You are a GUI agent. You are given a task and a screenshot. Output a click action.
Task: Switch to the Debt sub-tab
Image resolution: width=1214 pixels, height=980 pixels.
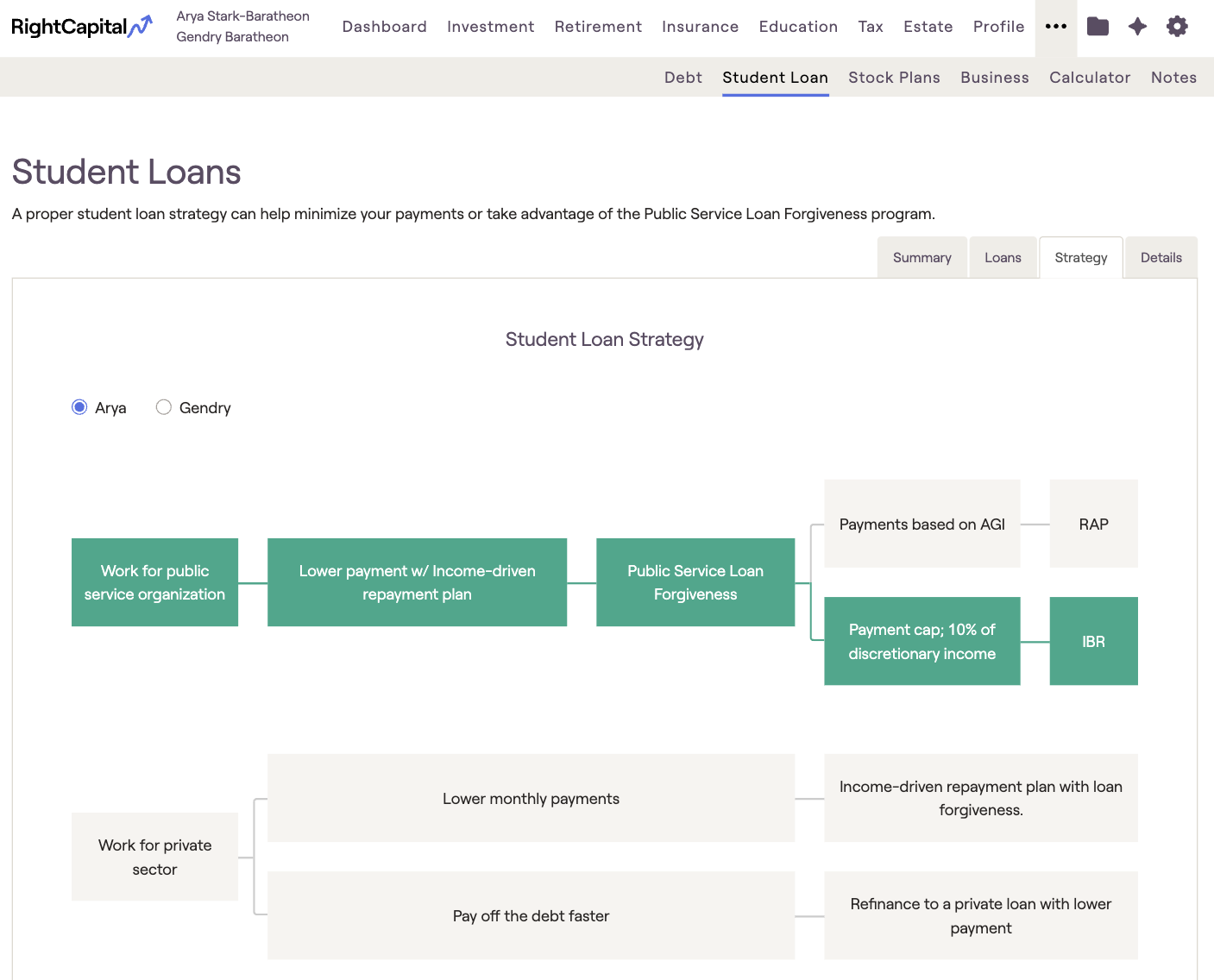(x=683, y=78)
